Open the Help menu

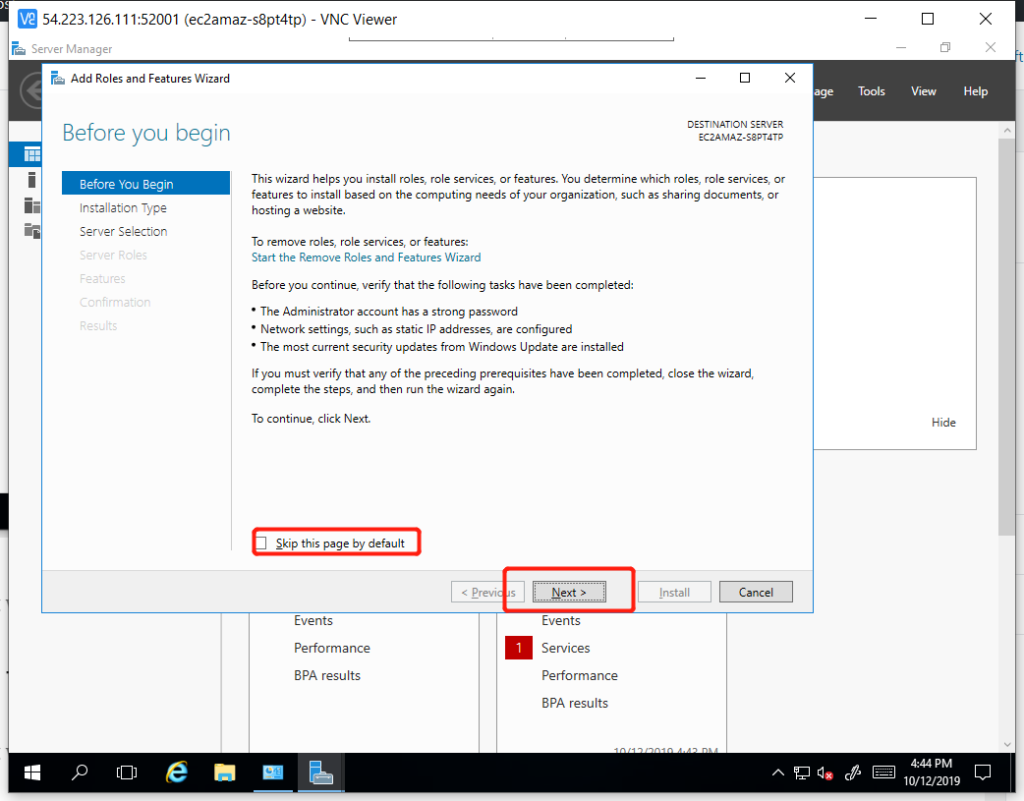click(975, 91)
